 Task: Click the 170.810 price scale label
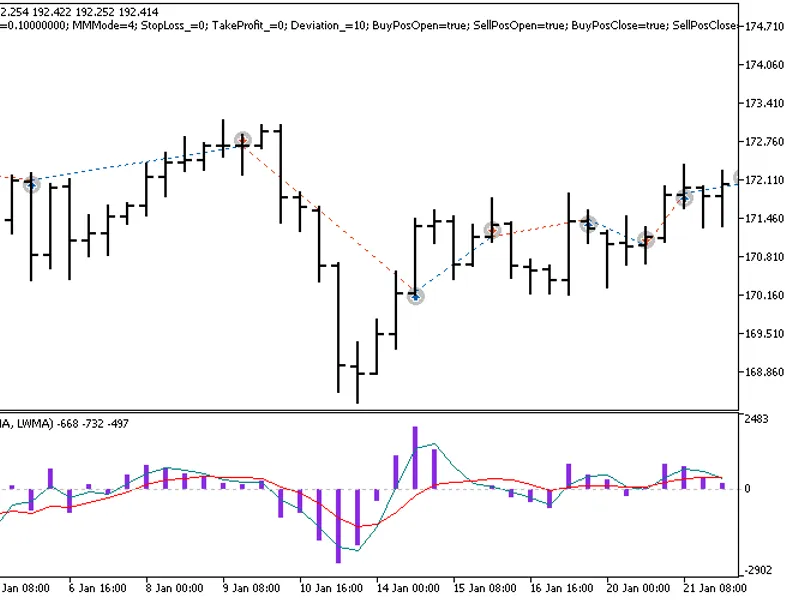click(764, 257)
